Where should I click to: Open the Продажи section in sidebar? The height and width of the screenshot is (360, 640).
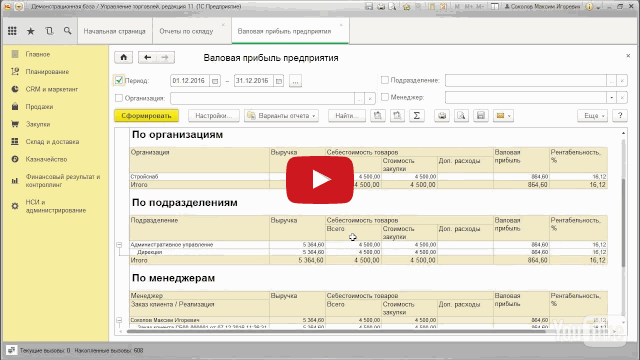tap(39, 107)
